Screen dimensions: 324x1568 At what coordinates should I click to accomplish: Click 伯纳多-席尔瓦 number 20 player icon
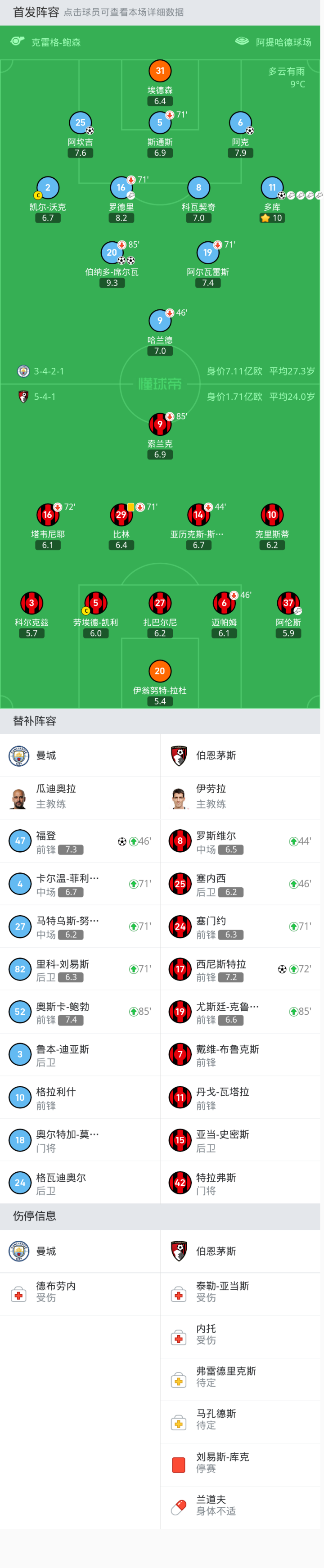tap(112, 252)
